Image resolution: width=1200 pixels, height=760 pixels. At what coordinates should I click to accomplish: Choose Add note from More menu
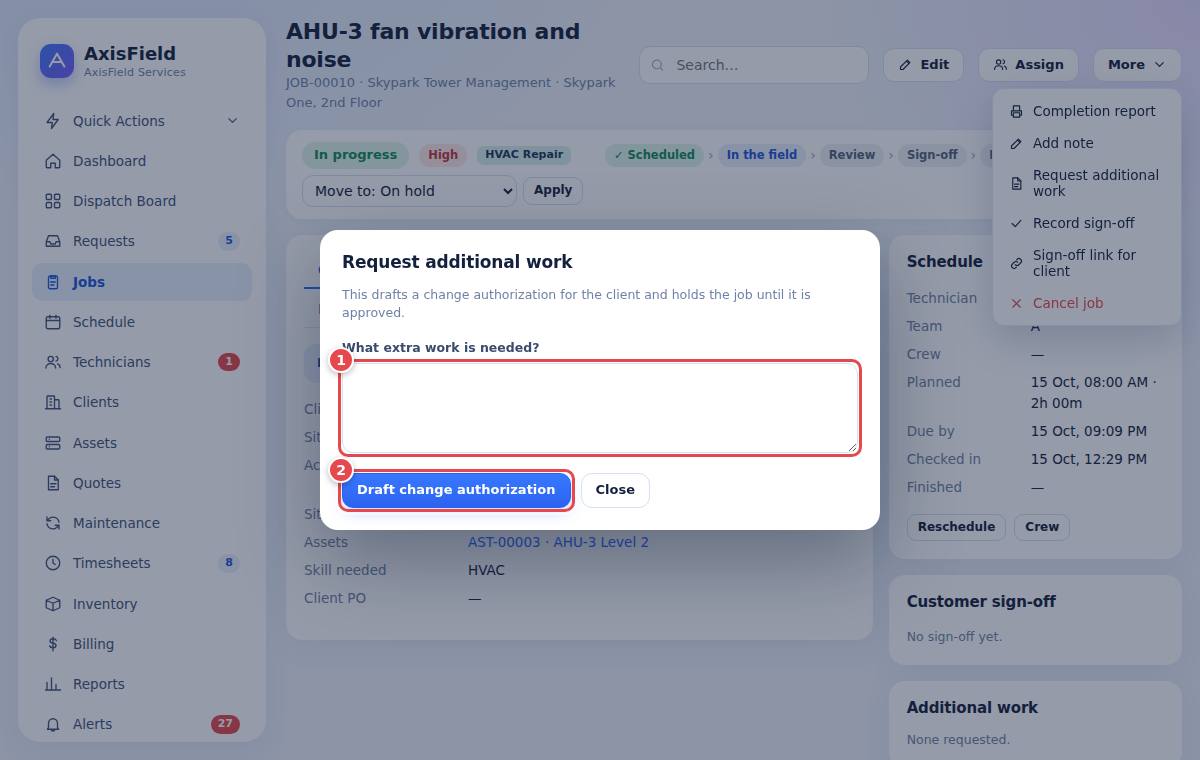1087,143
